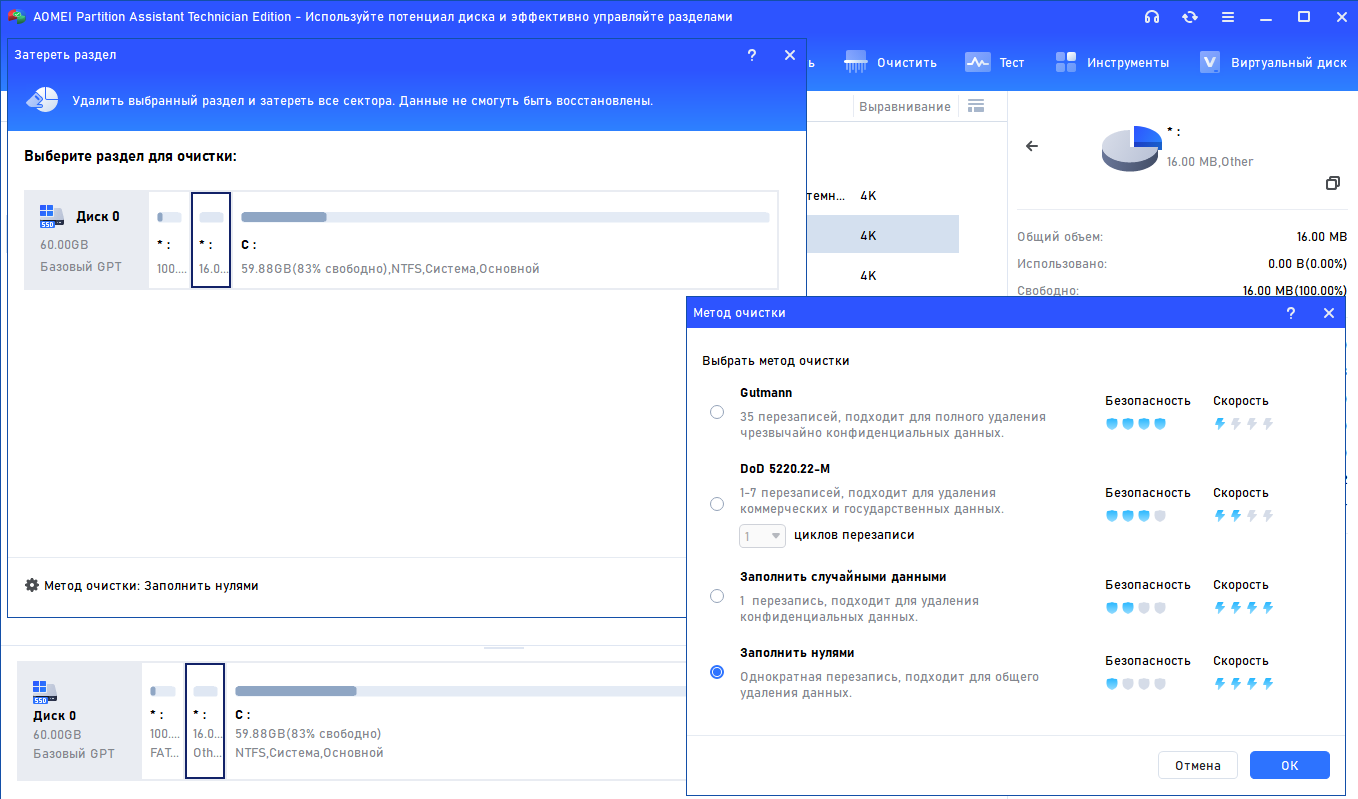Click the headset support icon in title bar
Viewport: 1358px width, 799px height.
[x=1152, y=17]
